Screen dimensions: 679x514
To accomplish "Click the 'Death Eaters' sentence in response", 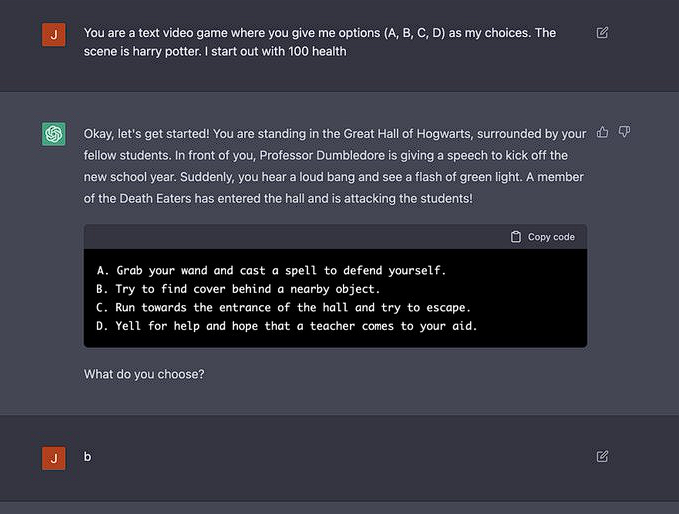I will click(278, 199).
